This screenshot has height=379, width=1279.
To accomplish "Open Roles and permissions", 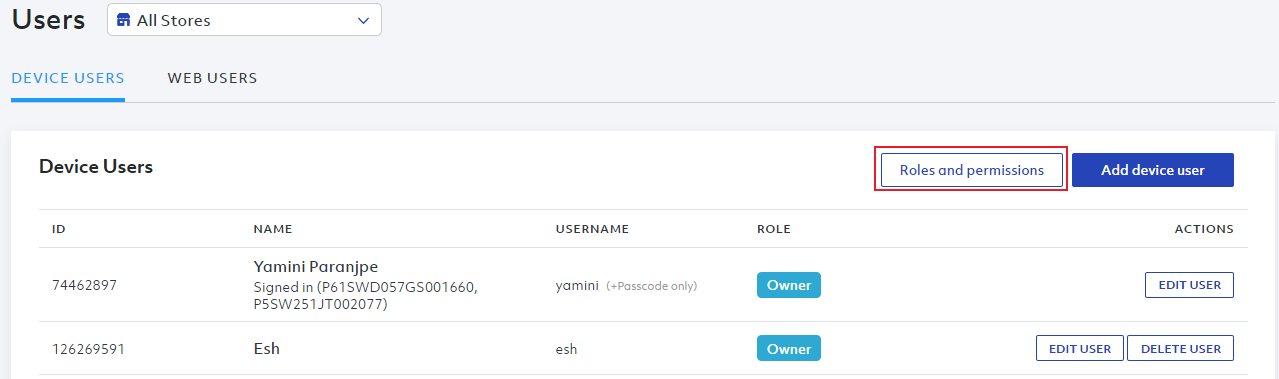I will [972, 170].
